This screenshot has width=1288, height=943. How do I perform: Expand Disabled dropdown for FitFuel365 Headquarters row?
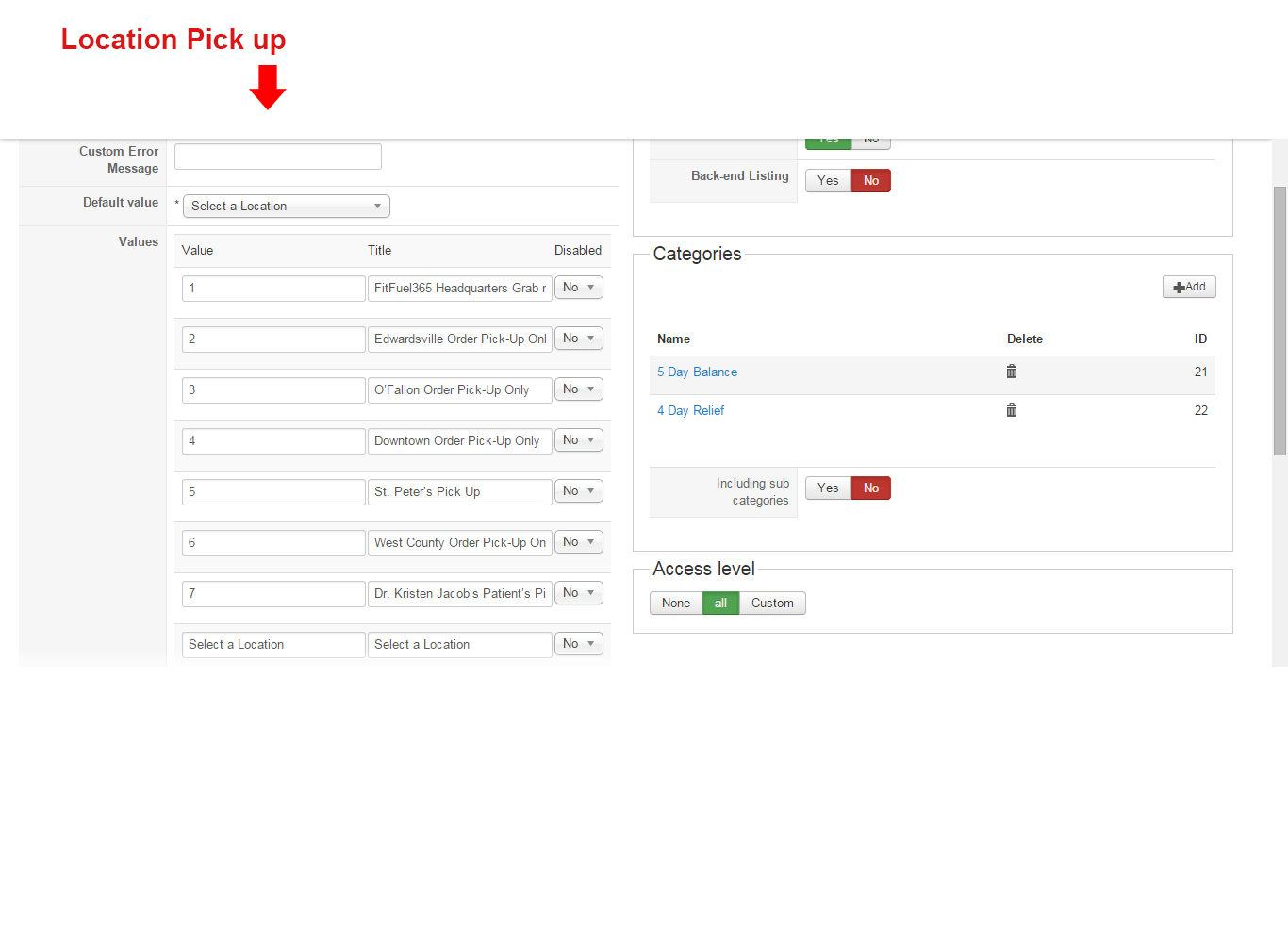click(x=578, y=288)
